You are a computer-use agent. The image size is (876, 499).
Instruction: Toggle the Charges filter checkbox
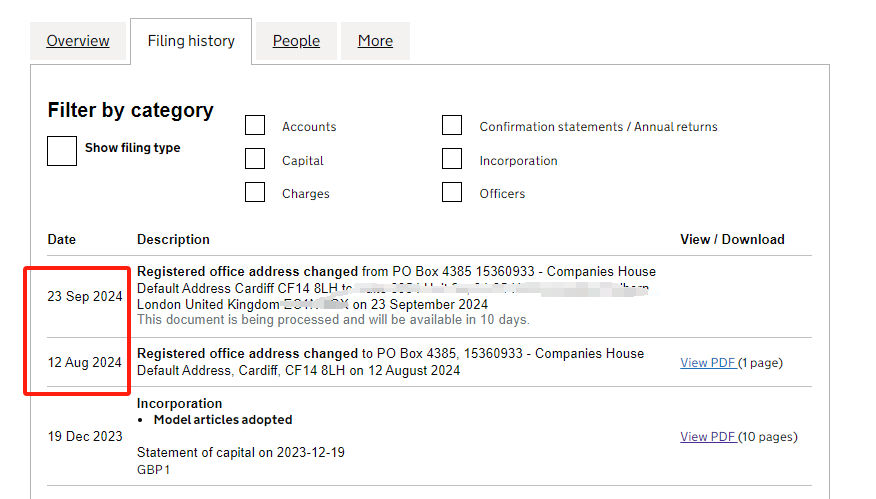(255, 192)
